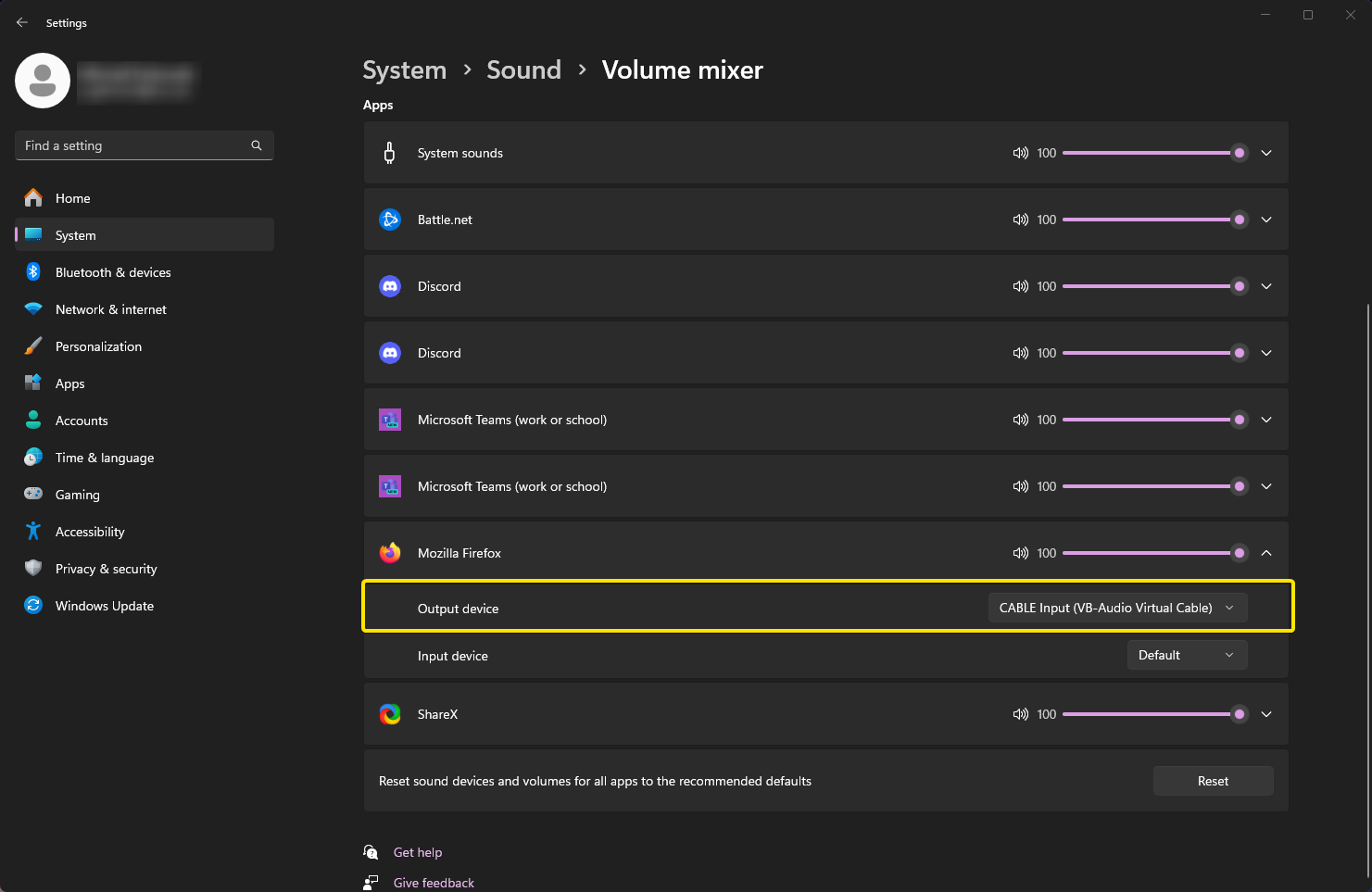Navigate to Sound via the breadcrumb
This screenshot has height=892, width=1372.
[x=523, y=69]
